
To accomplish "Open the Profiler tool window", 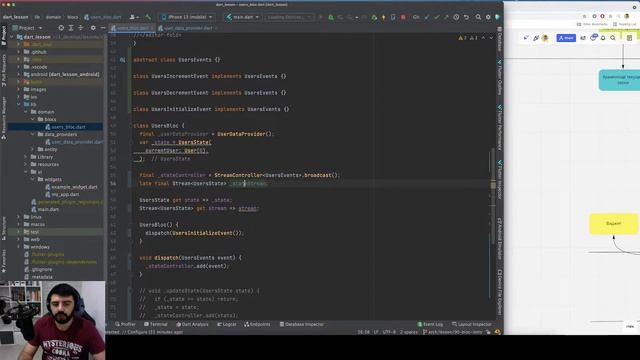I will [125, 324].
